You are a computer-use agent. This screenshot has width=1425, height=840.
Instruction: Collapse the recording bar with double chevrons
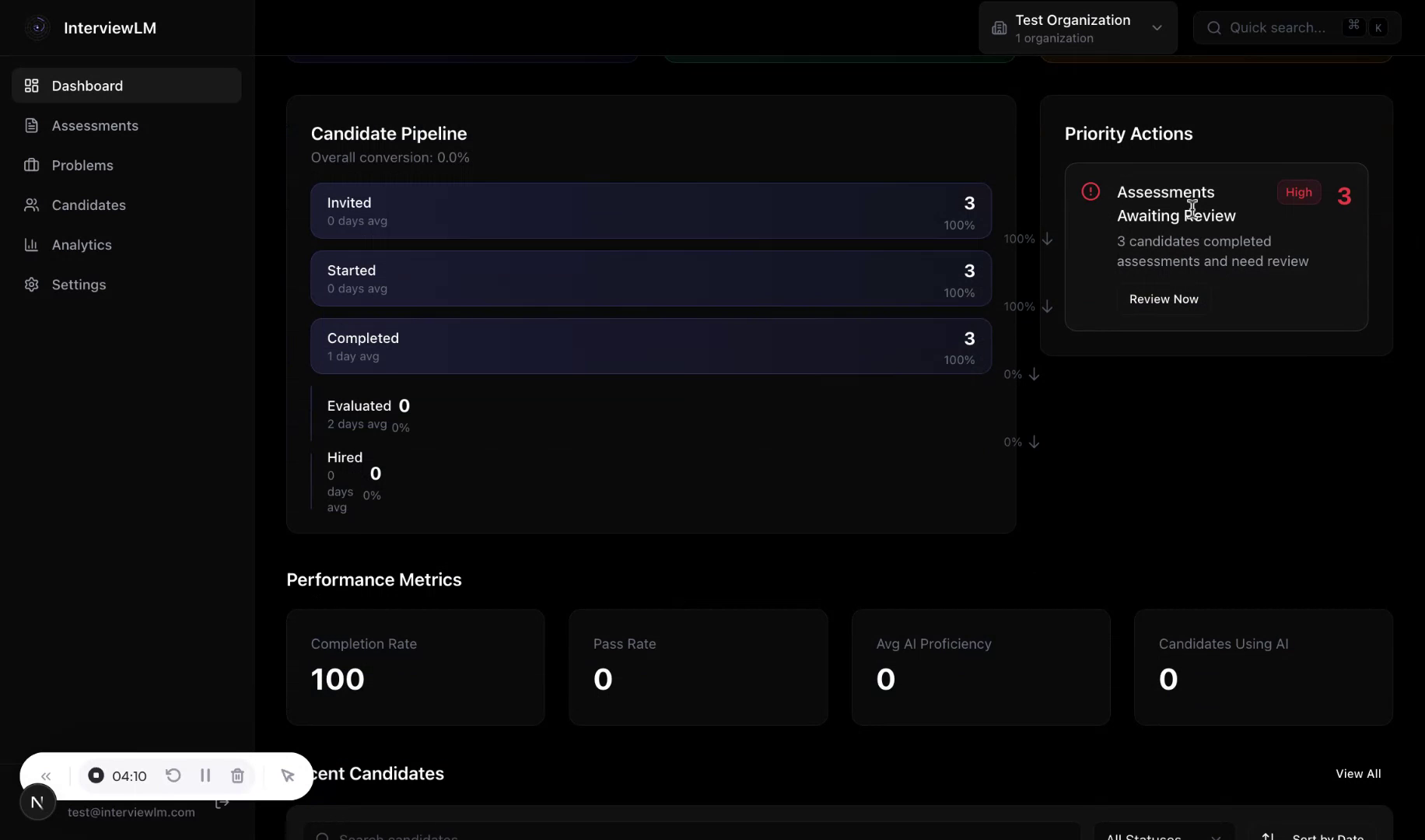[46, 775]
